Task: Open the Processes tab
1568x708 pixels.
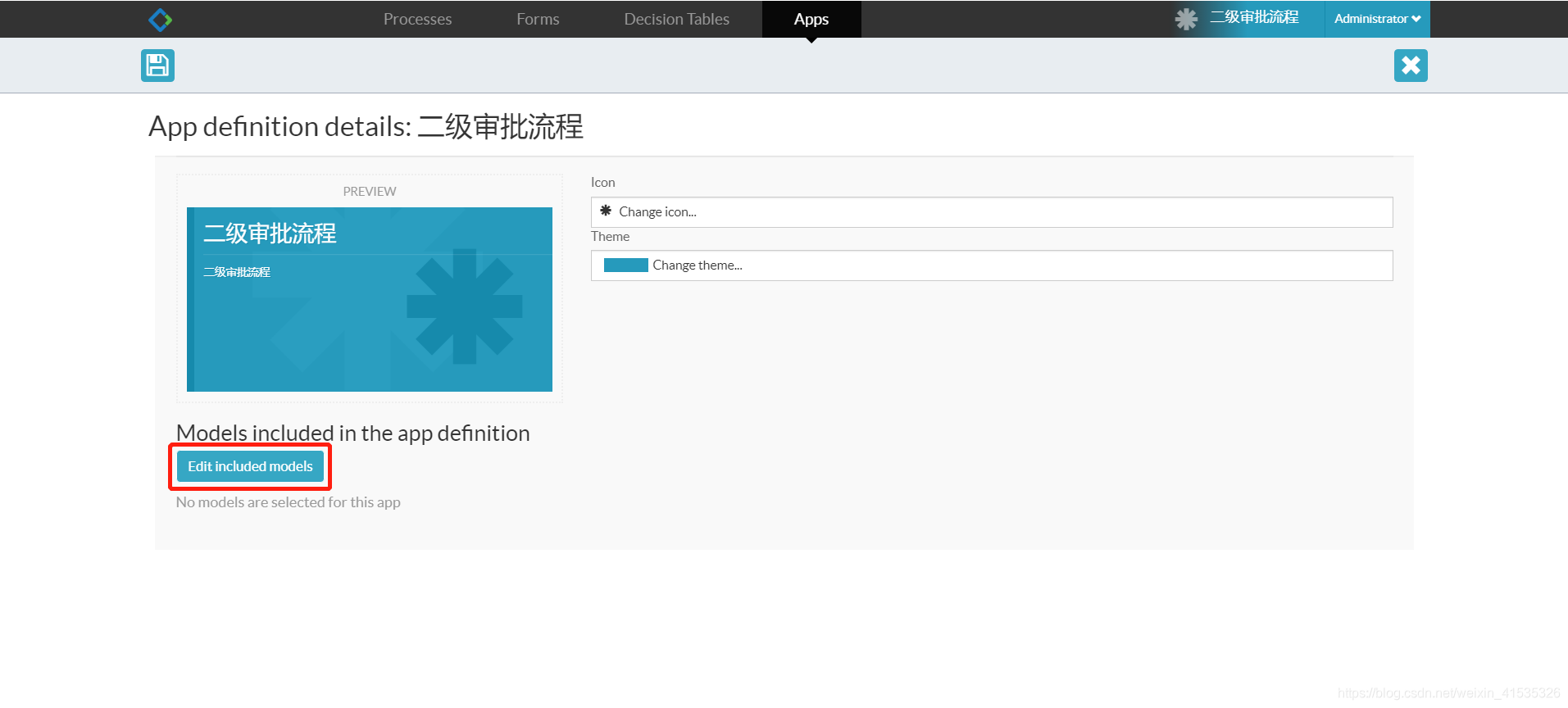Action: (417, 19)
